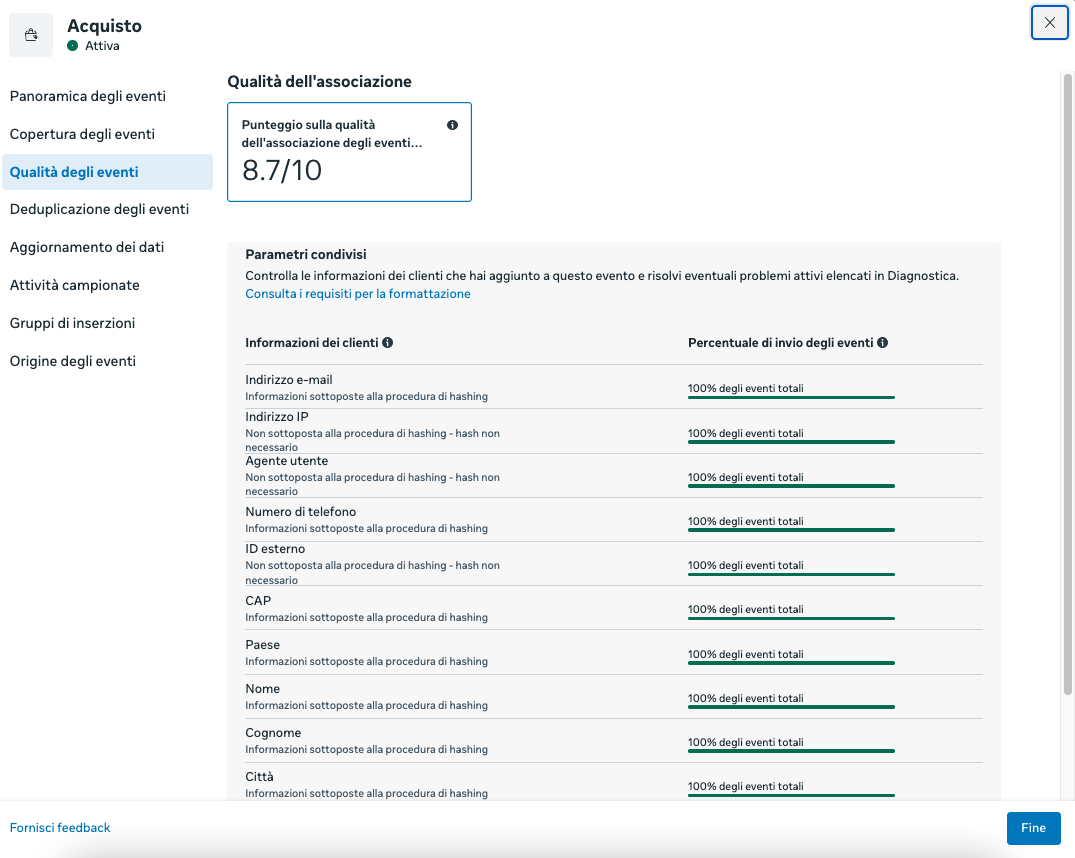Click the vertical scrollbar on the right

[x=1067, y=380]
